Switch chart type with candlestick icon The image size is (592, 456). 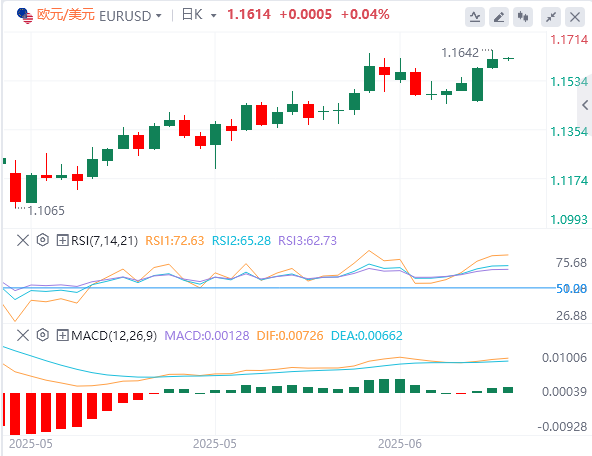[x=523, y=17]
